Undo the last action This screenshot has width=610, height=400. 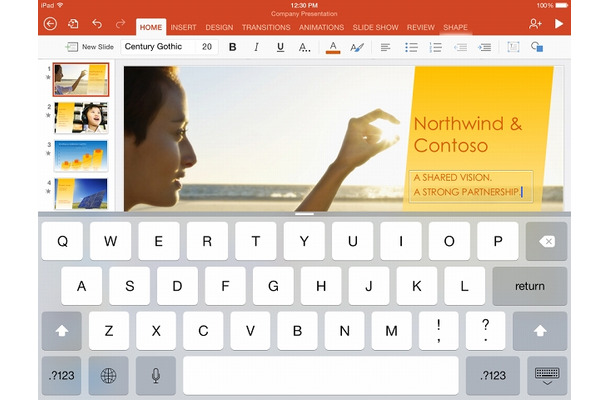click(97, 24)
